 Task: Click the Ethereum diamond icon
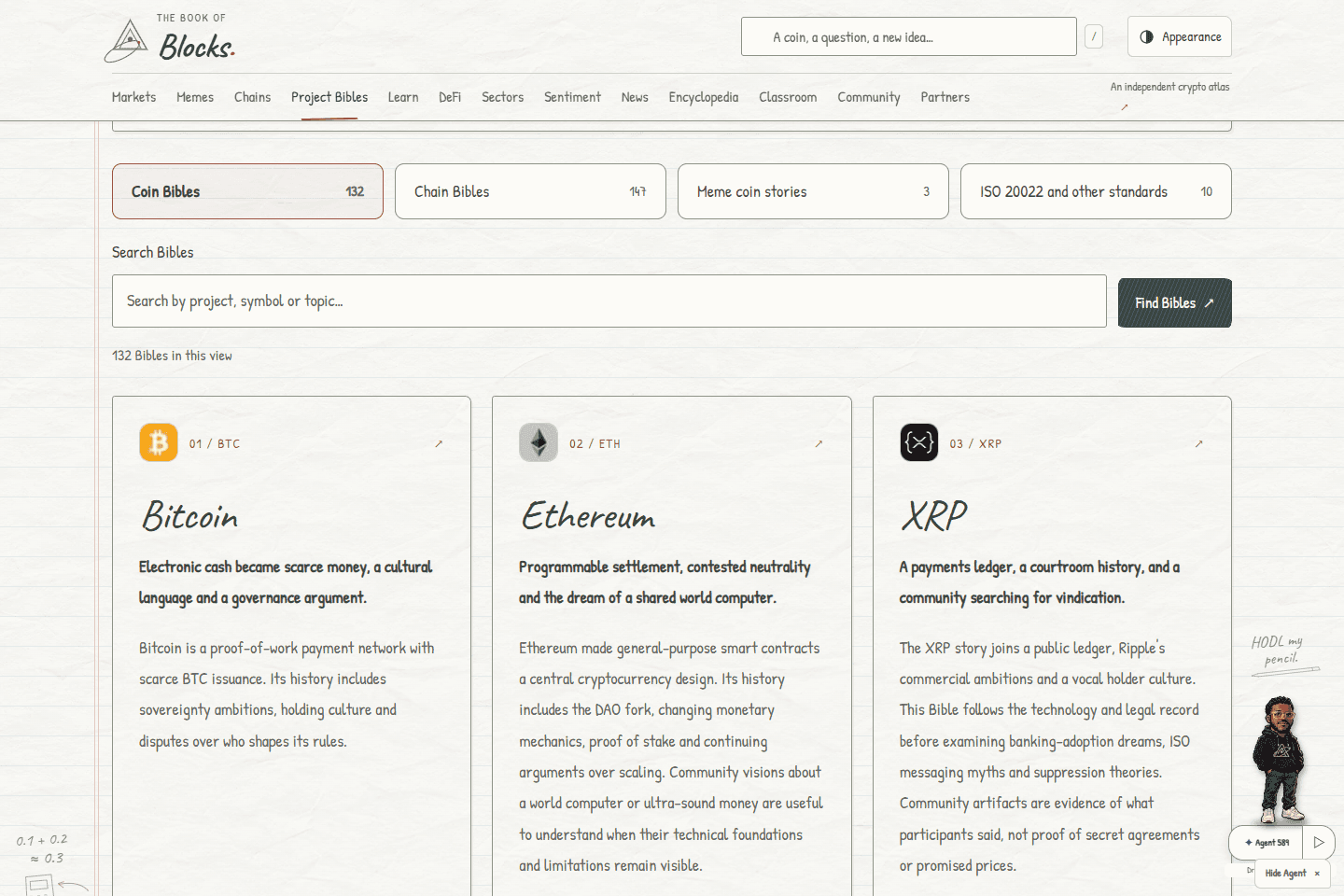click(x=539, y=442)
